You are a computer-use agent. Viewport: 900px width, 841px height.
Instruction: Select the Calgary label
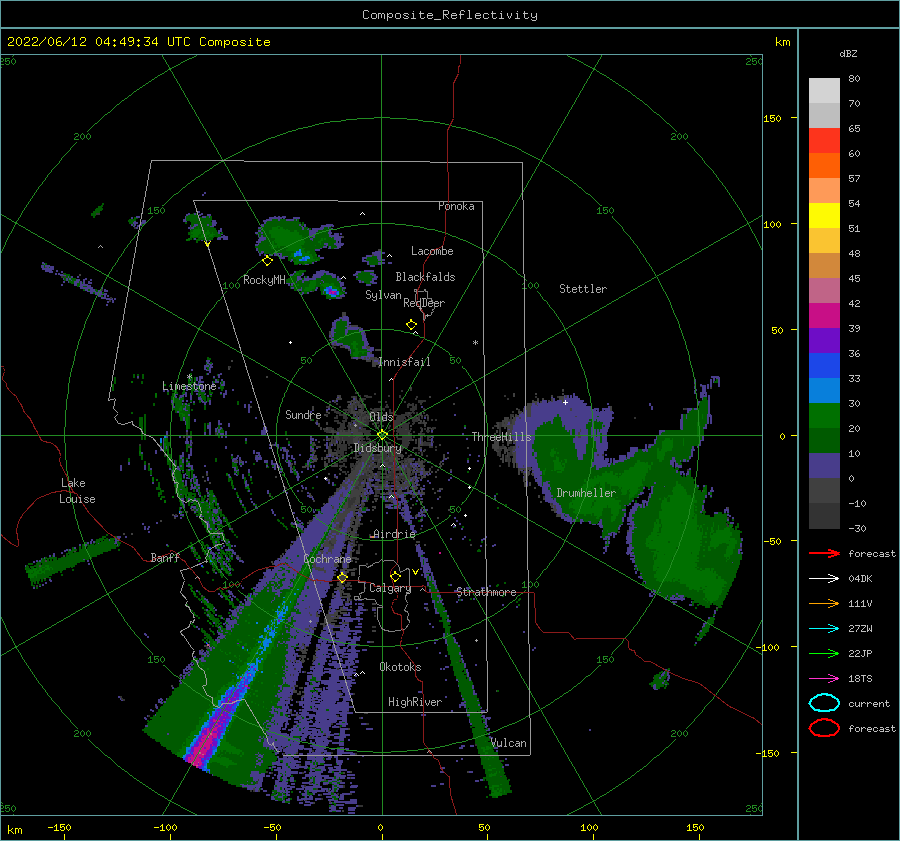click(x=390, y=588)
